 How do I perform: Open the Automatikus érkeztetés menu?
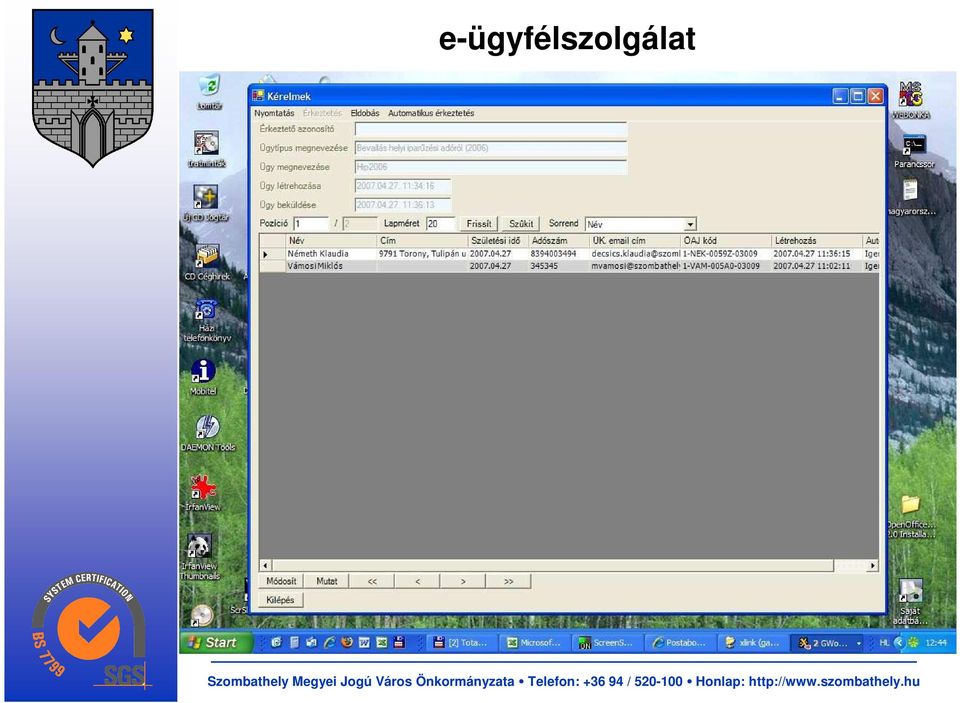click(431, 113)
